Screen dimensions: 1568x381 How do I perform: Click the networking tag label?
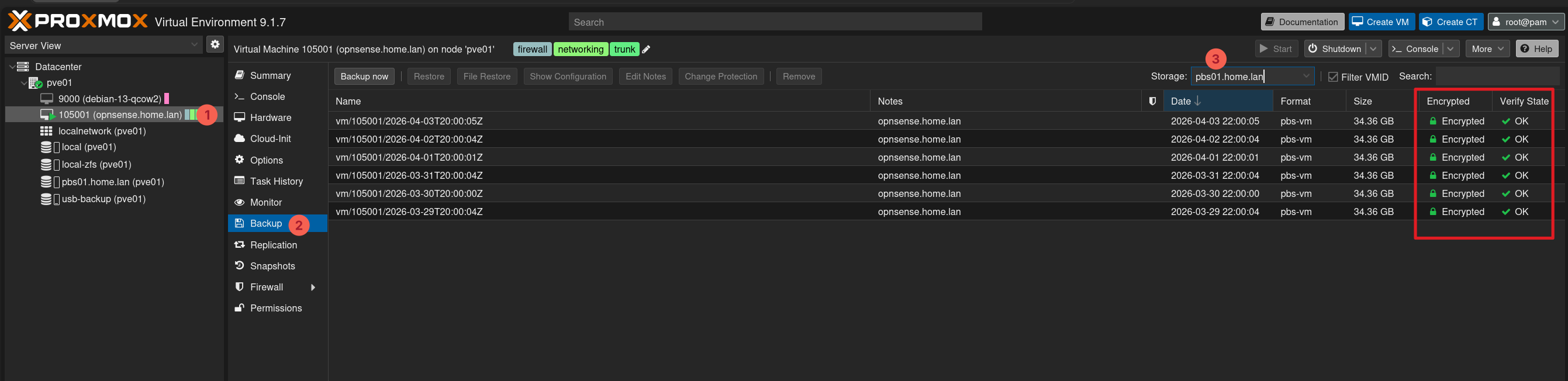580,49
